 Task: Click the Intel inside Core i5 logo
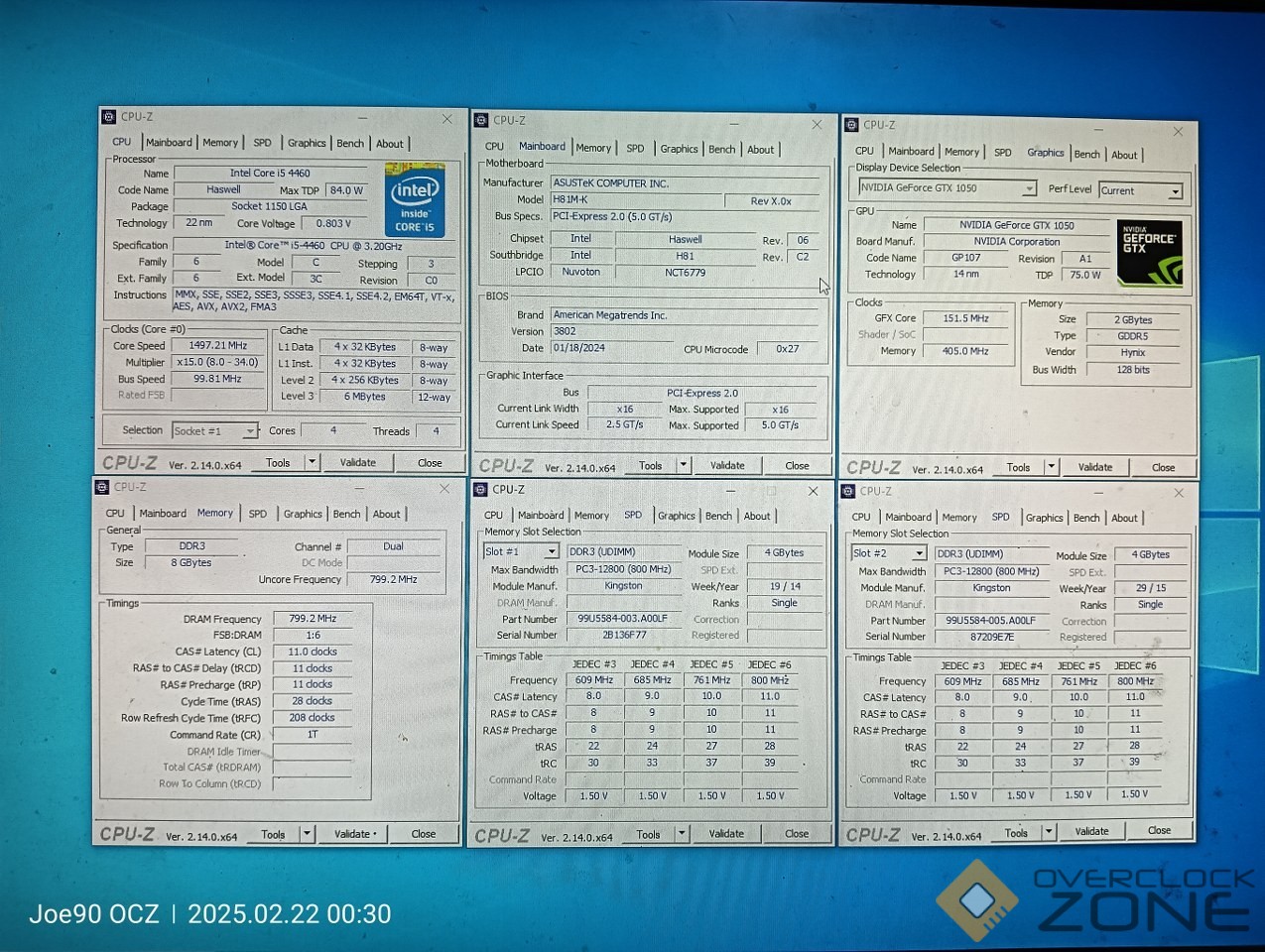[415, 200]
